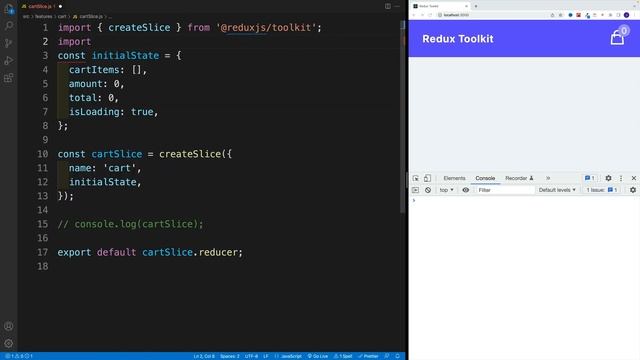Switch to the Console tab in DevTools
This screenshot has height=360, width=640.
[485, 178]
